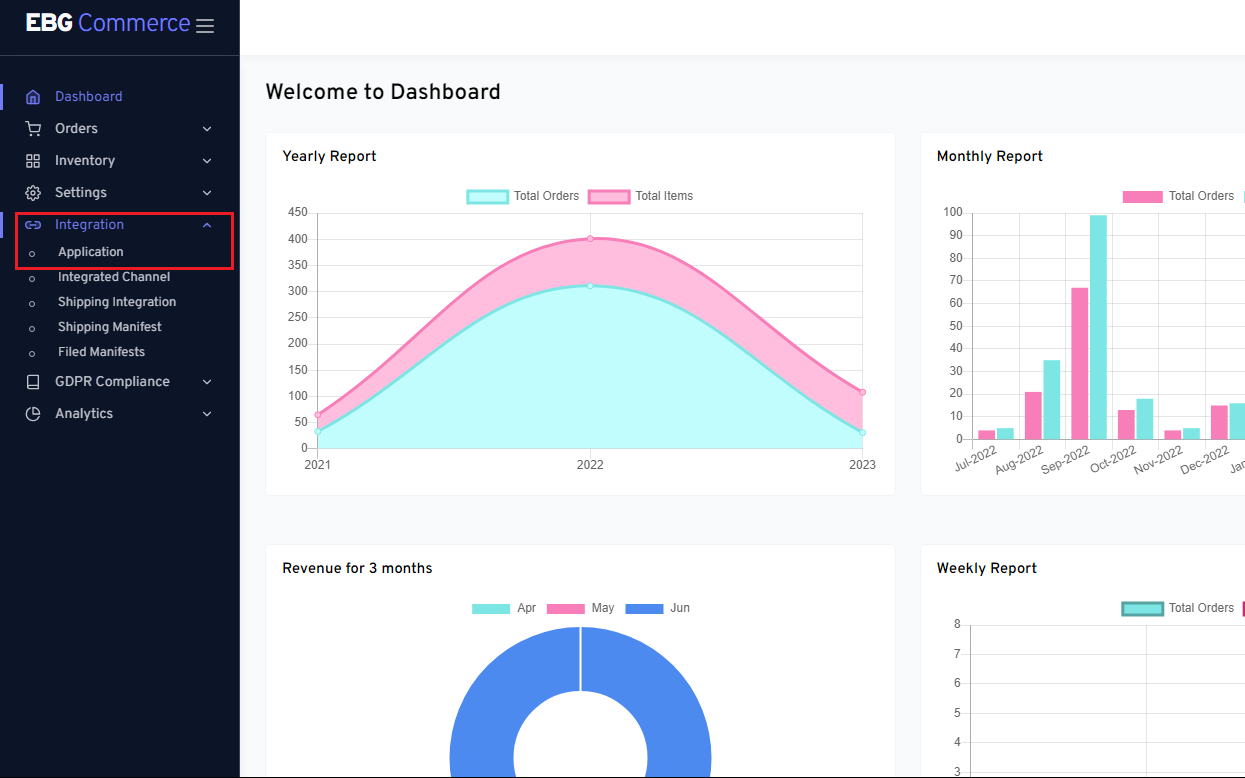This screenshot has height=778, width=1245.
Task: Toggle the Apr legend in revenue chart
Action: 504,608
